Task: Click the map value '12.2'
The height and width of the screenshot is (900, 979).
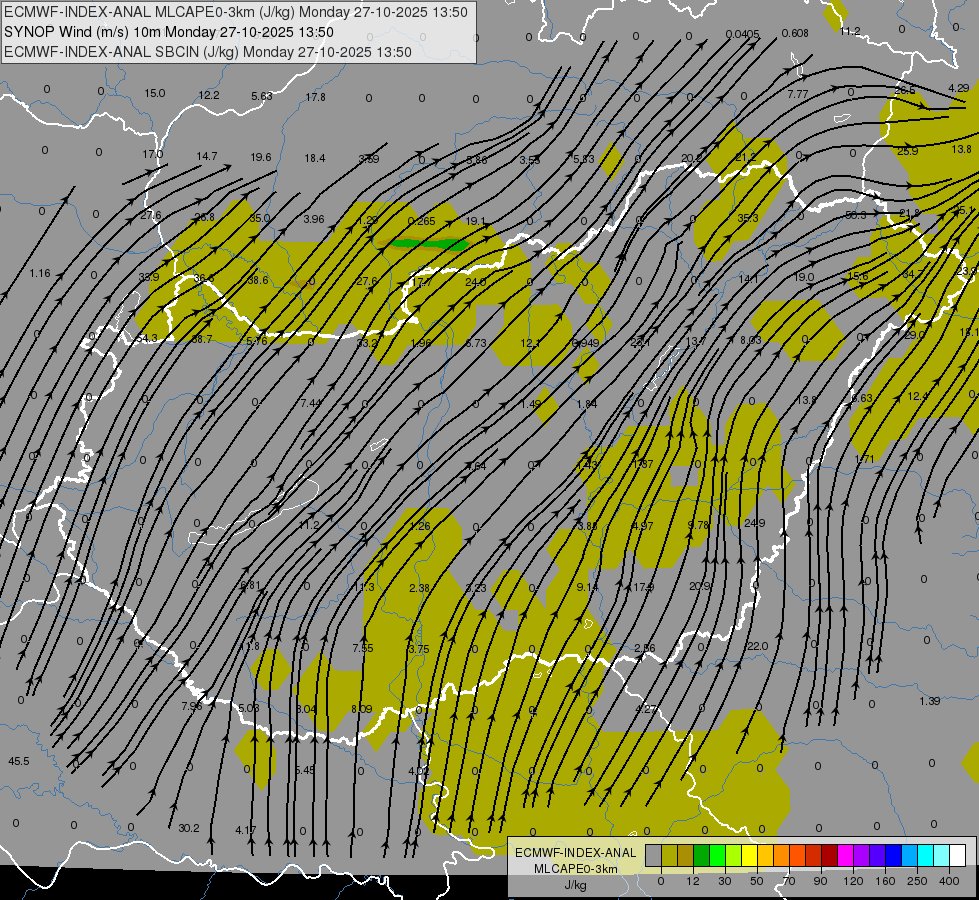Action: click(x=209, y=96)
